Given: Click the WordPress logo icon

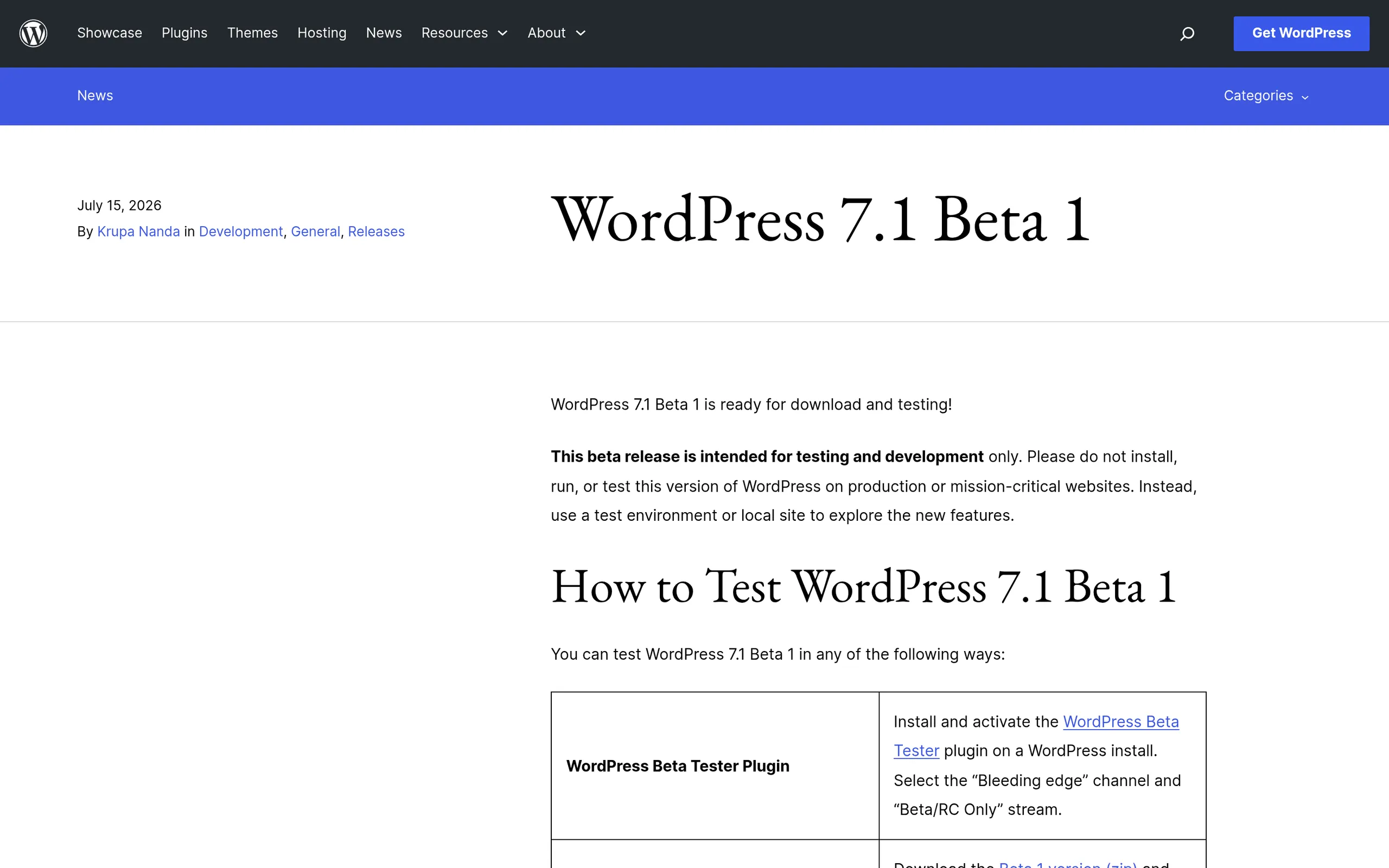Looking at the screenshot, I should 33,33.
